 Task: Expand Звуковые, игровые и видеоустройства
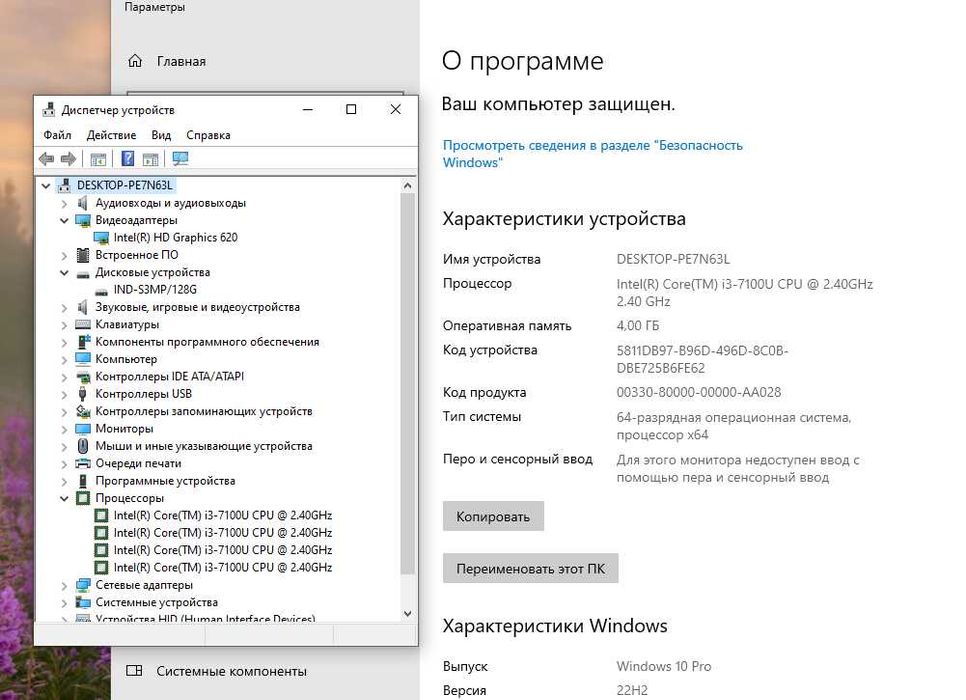pyautogui.click(x=64, y=307)
